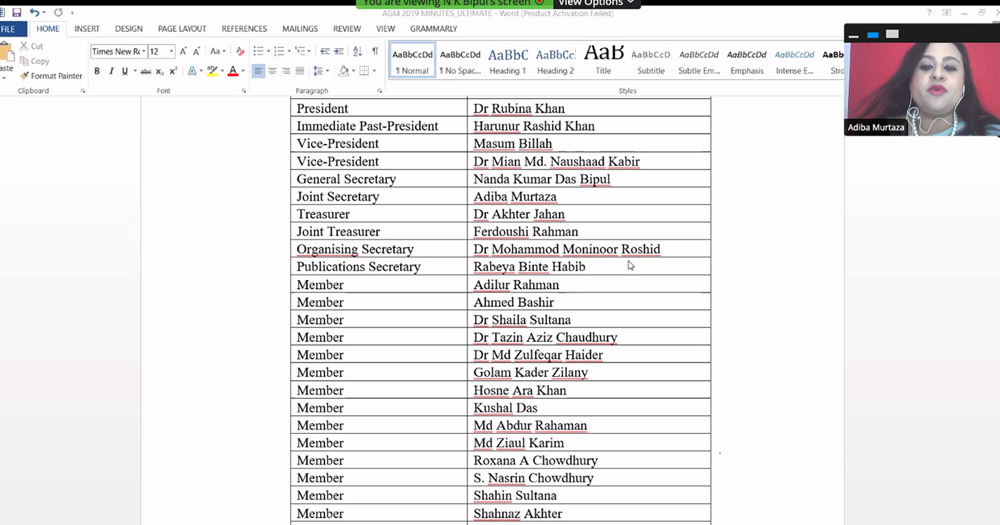Toggle bold formatting
Screen dimensions: 1000x525
pyautogui.click(x=97, y=71)
